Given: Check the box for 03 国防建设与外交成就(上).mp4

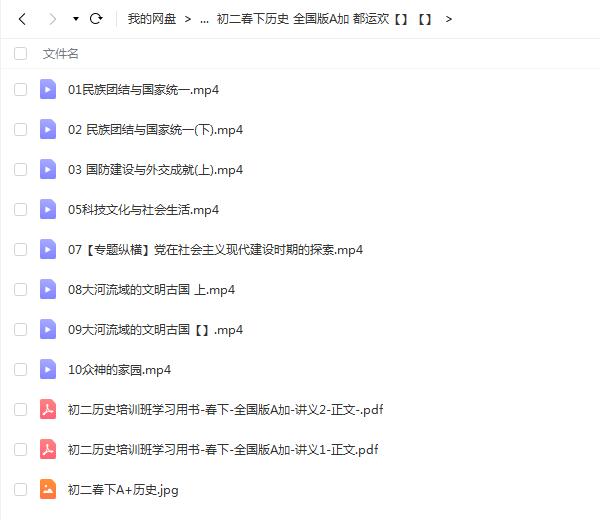Looking at the screenshot, I should point(20,170).
